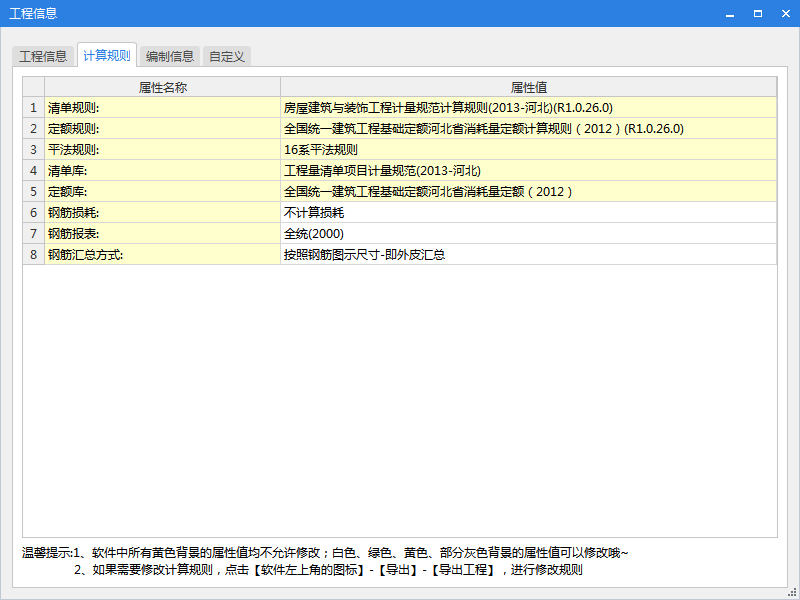Select the 钢筋报表 property name cell
Screen dimensions: 800x600
(162, 233)
